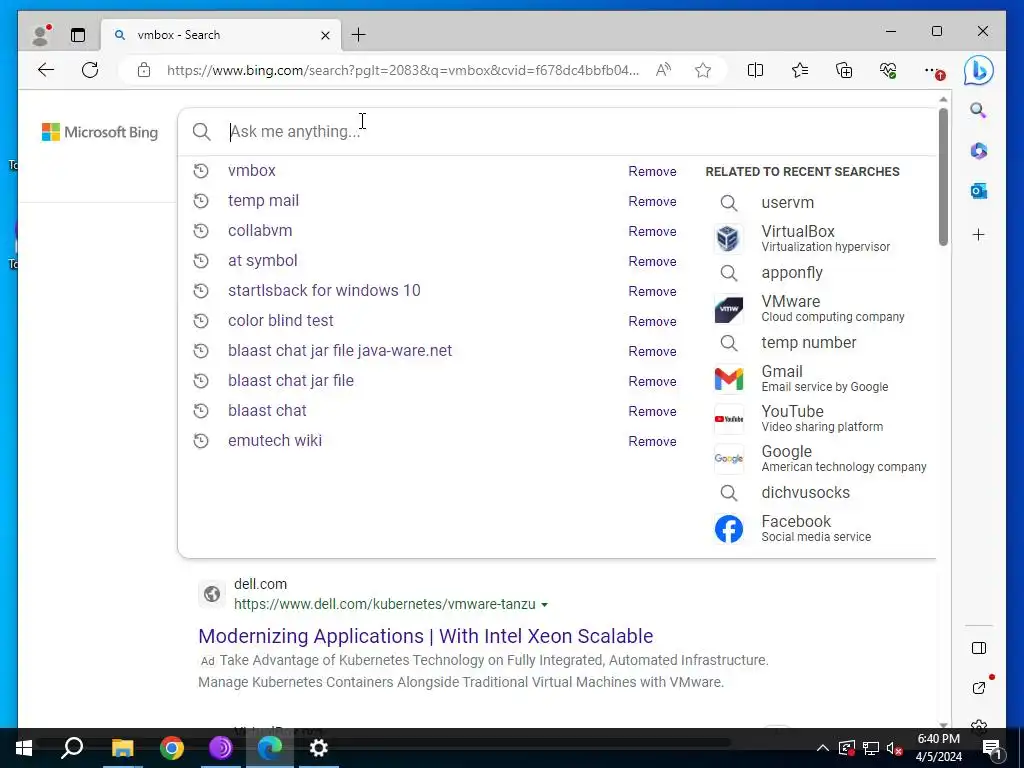1024x768 pixels.
Task: Choose apponfly related search
Action: pyautogui.click(x=792, y=272)
